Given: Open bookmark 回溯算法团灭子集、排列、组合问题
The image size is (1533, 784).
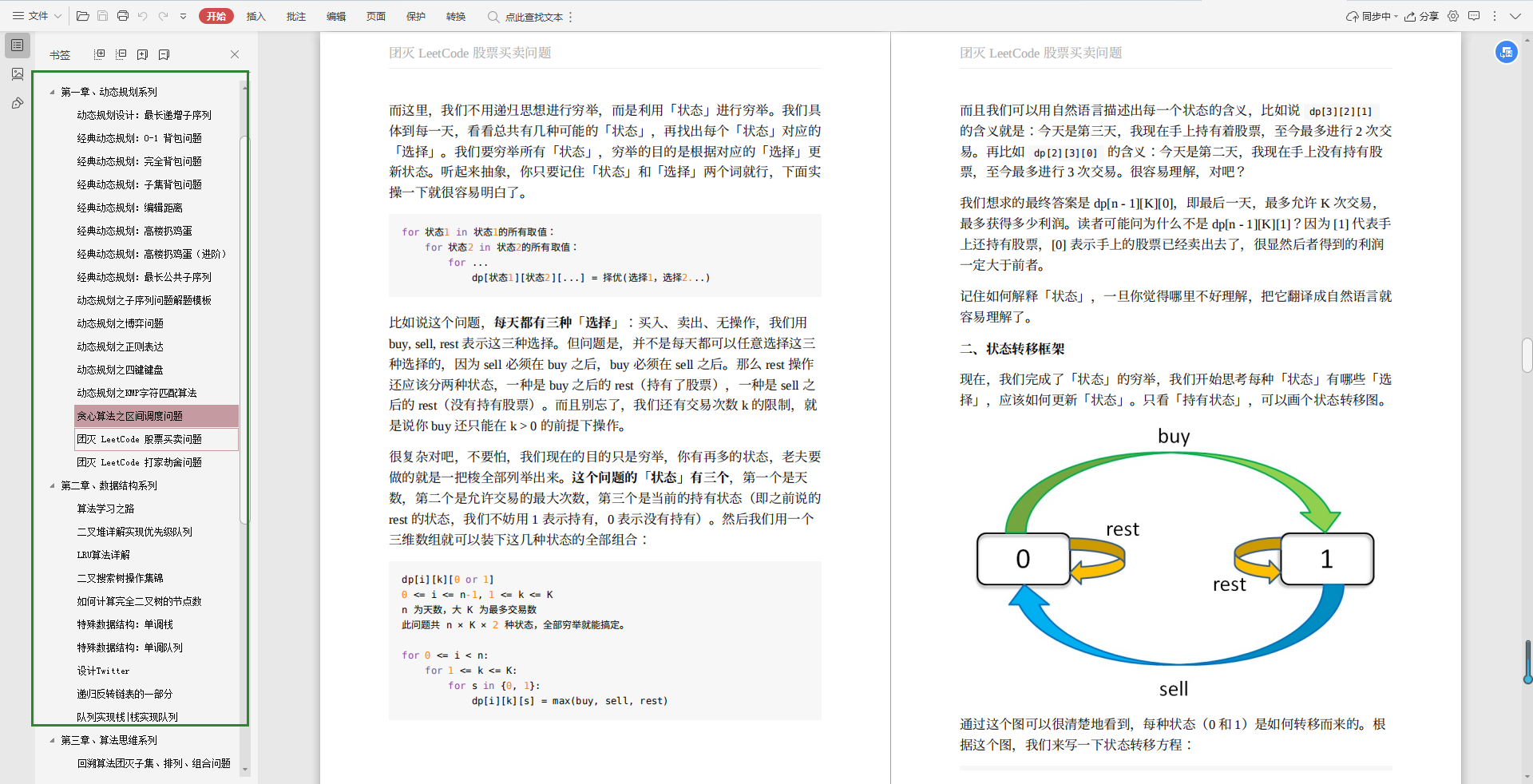Looking at the screenshot, I should 153,763.
